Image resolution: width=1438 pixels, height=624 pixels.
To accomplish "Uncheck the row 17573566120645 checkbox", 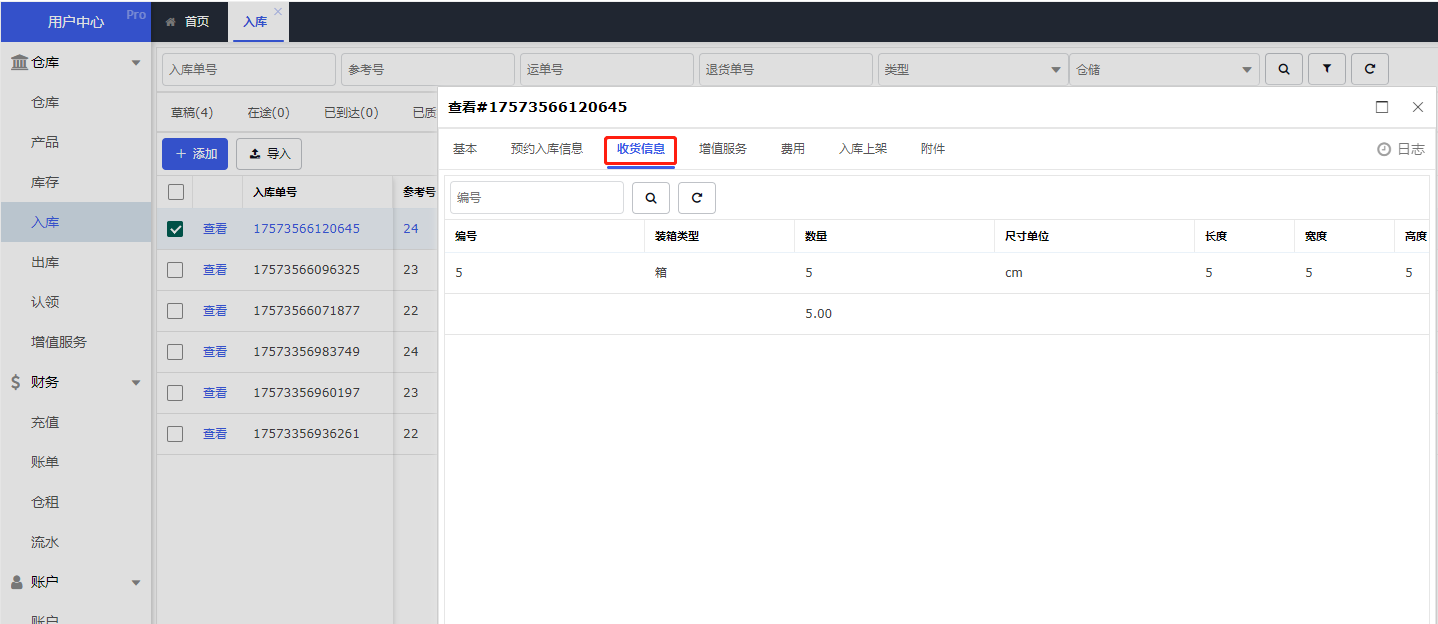I will coord(175,229).
